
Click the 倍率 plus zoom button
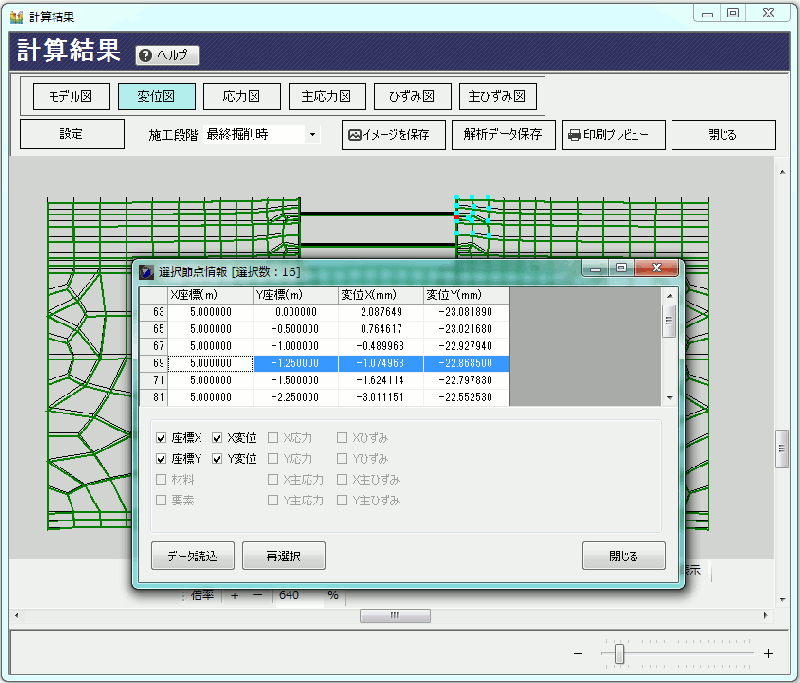(235, 595)
